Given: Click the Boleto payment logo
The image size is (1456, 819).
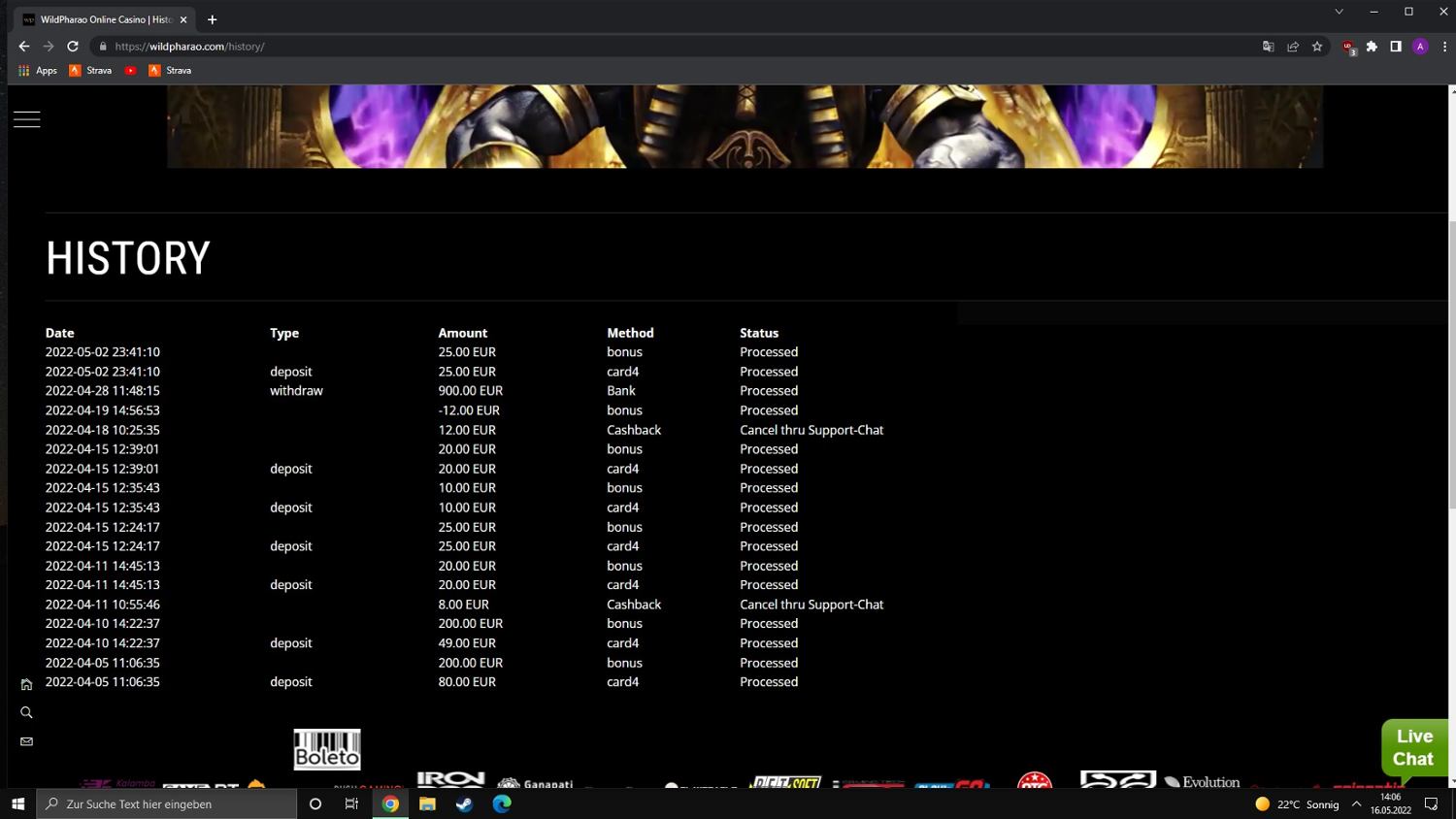Looking at the screenshot, I should coord(327,749).
